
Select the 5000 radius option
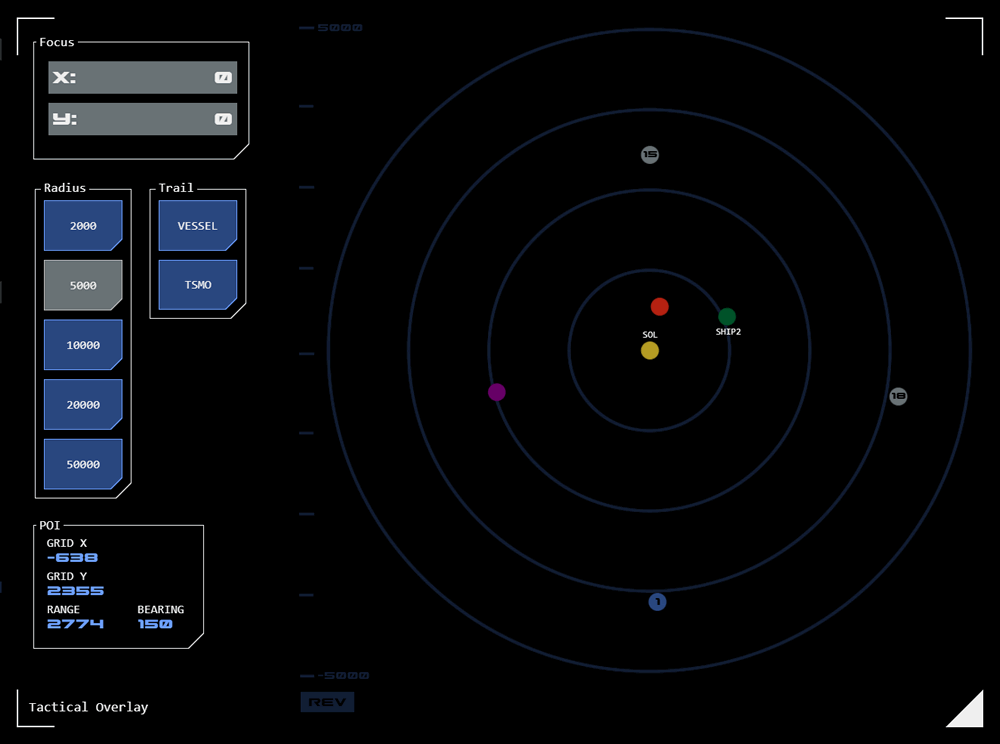[83, 285]
